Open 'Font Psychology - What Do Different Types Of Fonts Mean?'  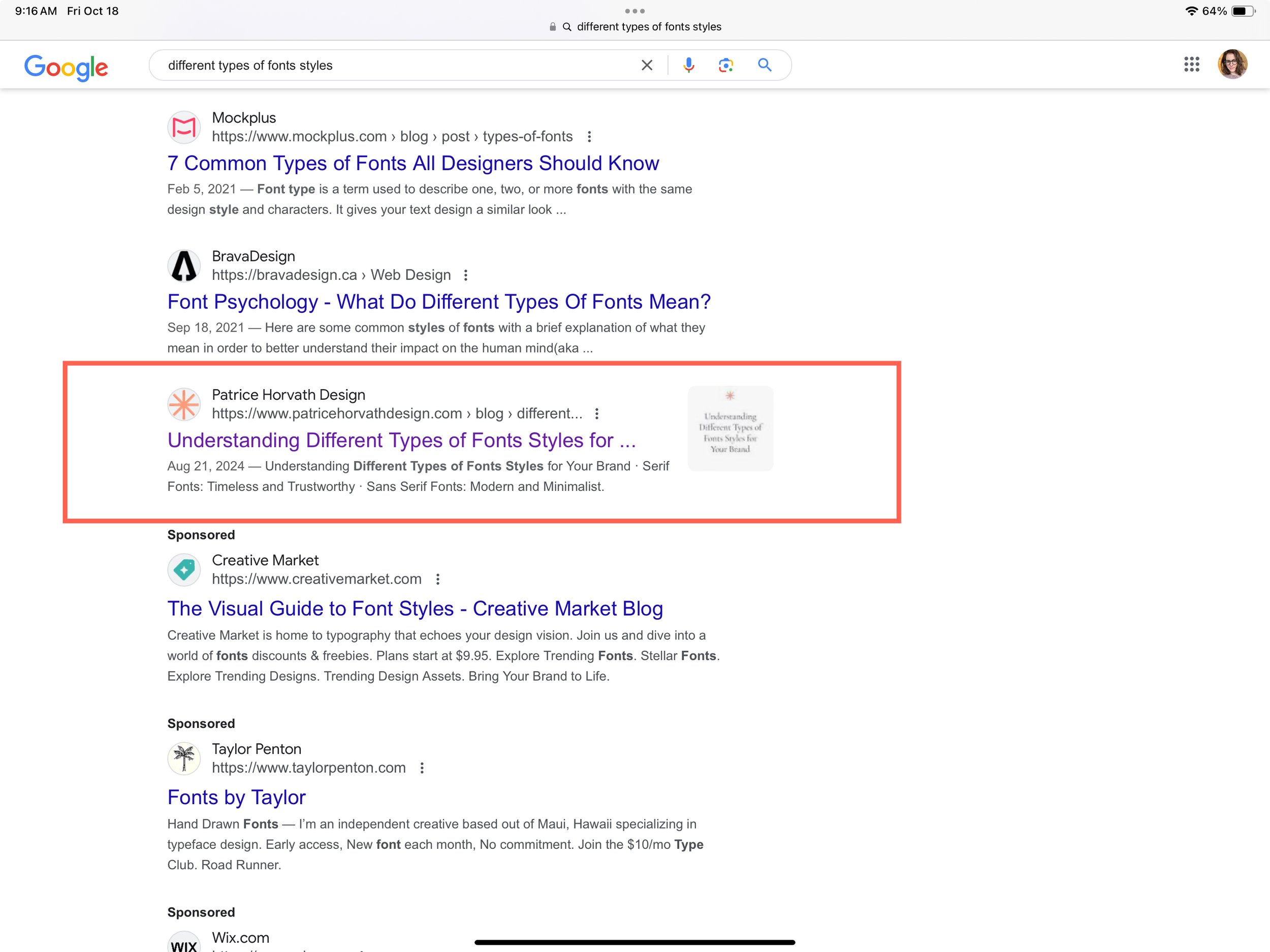(x=438, y=301)
